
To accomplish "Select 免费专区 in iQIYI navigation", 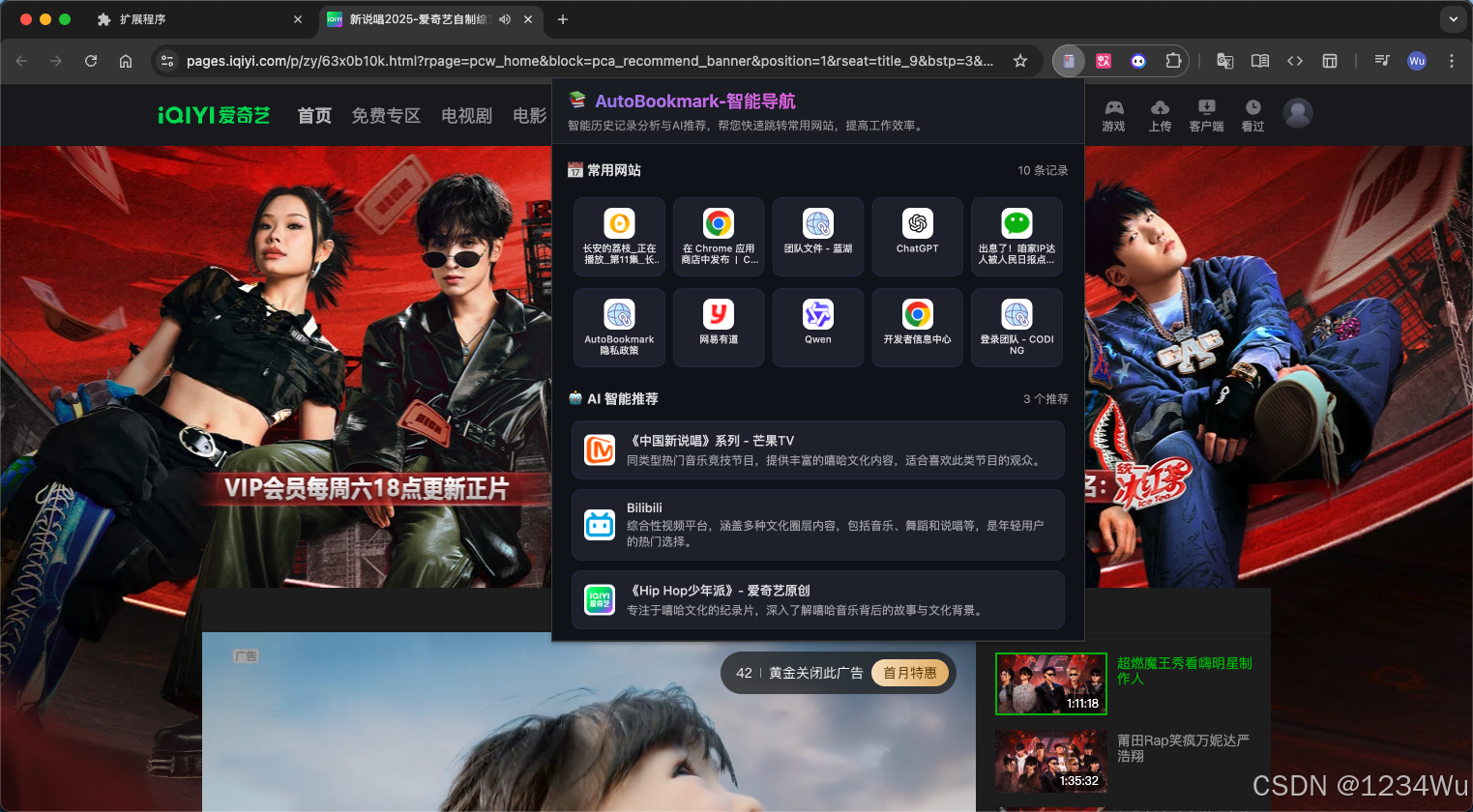I will (386, 116).
